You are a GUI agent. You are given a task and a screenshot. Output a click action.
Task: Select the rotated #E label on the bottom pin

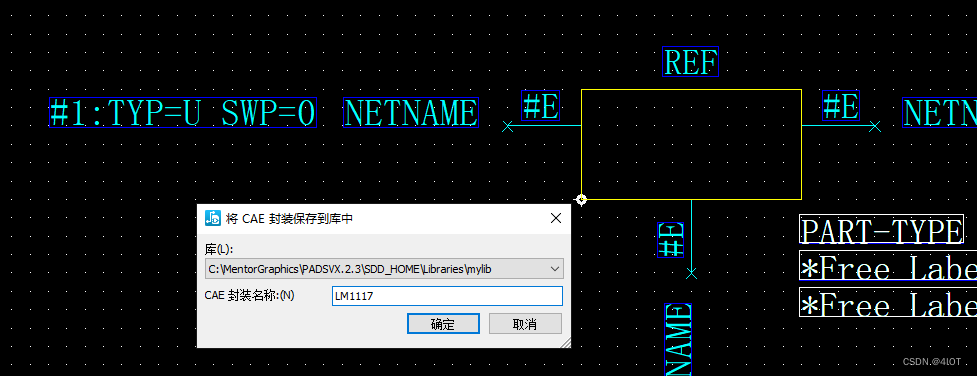point(670,239)
